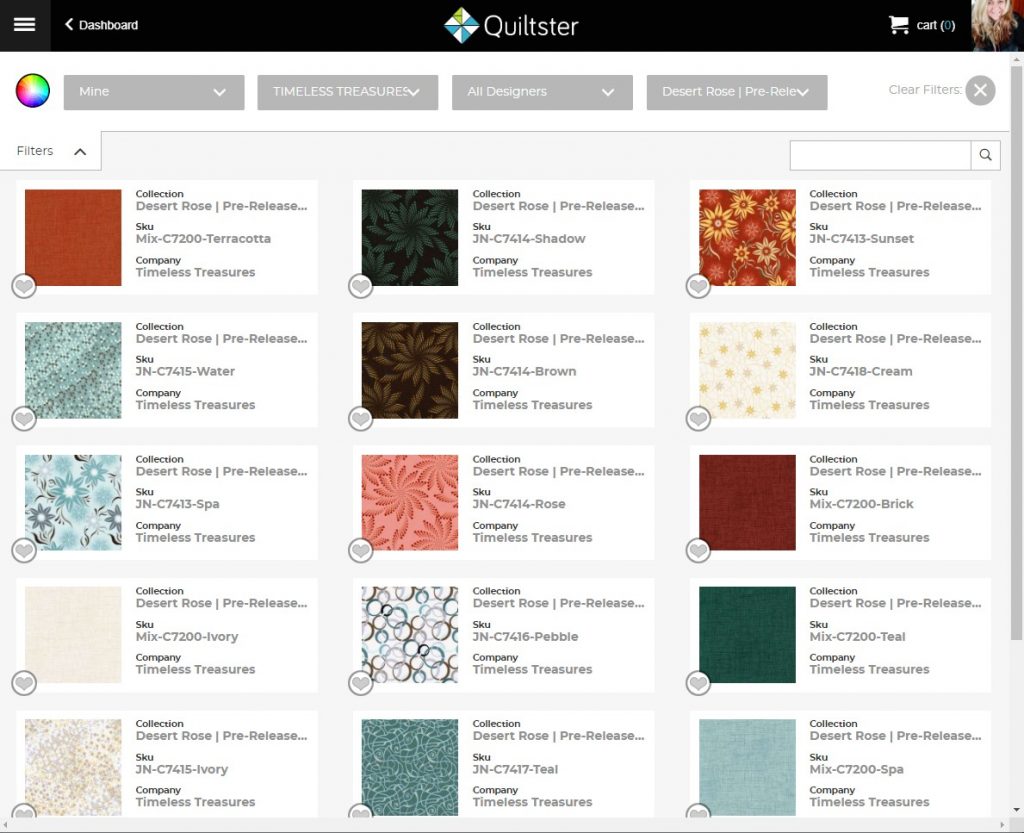Click the SKU text Mix-C7200-Terracotta
This screenshot has height=833, width=1024.
[x=203, y=239]
